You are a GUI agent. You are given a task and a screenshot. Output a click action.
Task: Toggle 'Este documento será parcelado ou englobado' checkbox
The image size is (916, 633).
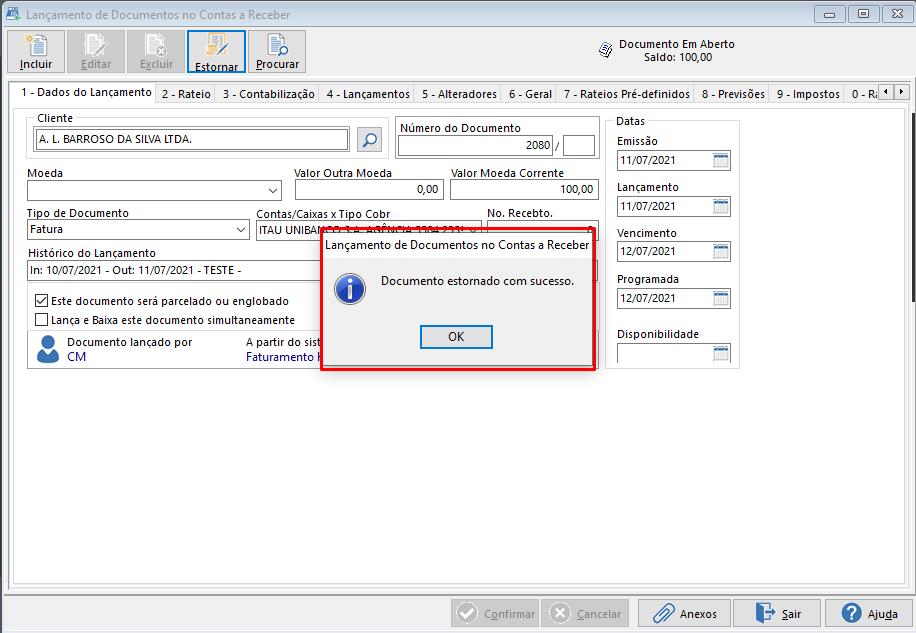point(41,301)
